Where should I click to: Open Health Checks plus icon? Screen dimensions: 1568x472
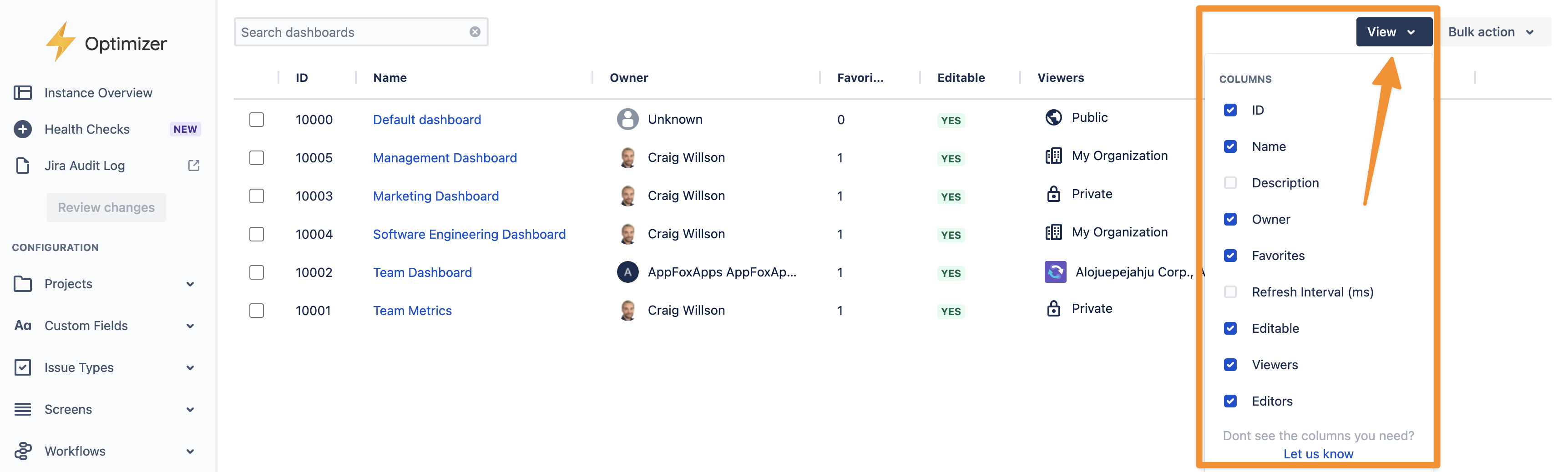22,129
